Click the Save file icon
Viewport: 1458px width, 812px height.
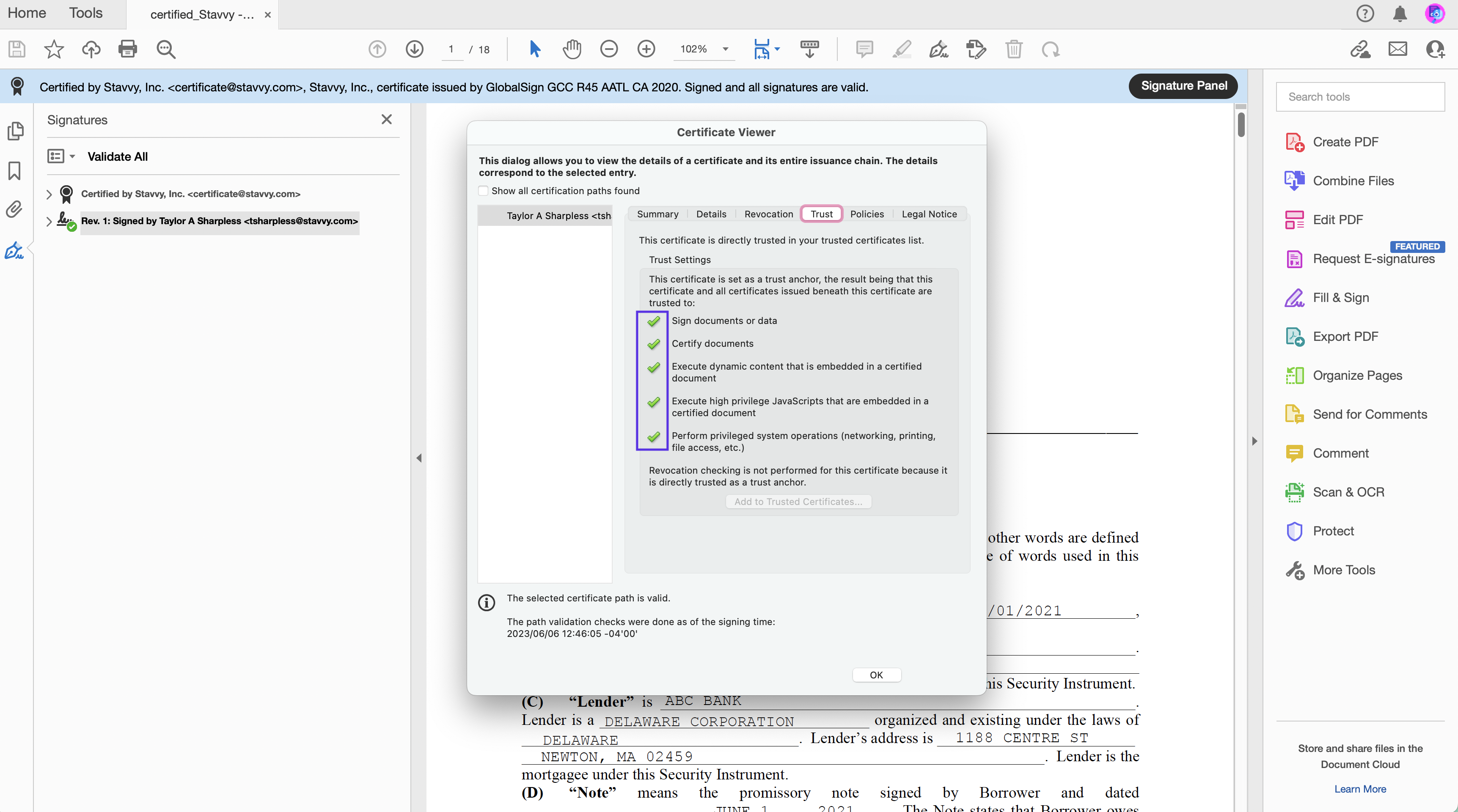click(x=17, y=49)
